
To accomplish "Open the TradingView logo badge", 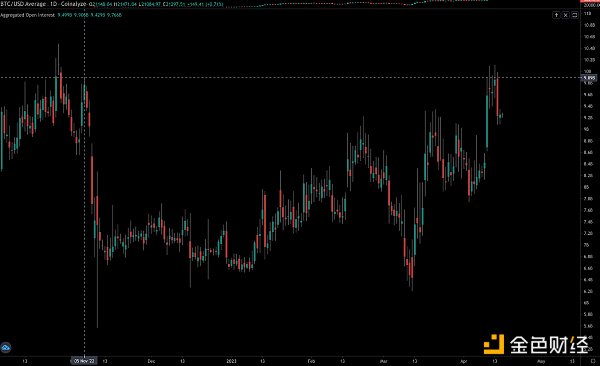I will 5,348.
